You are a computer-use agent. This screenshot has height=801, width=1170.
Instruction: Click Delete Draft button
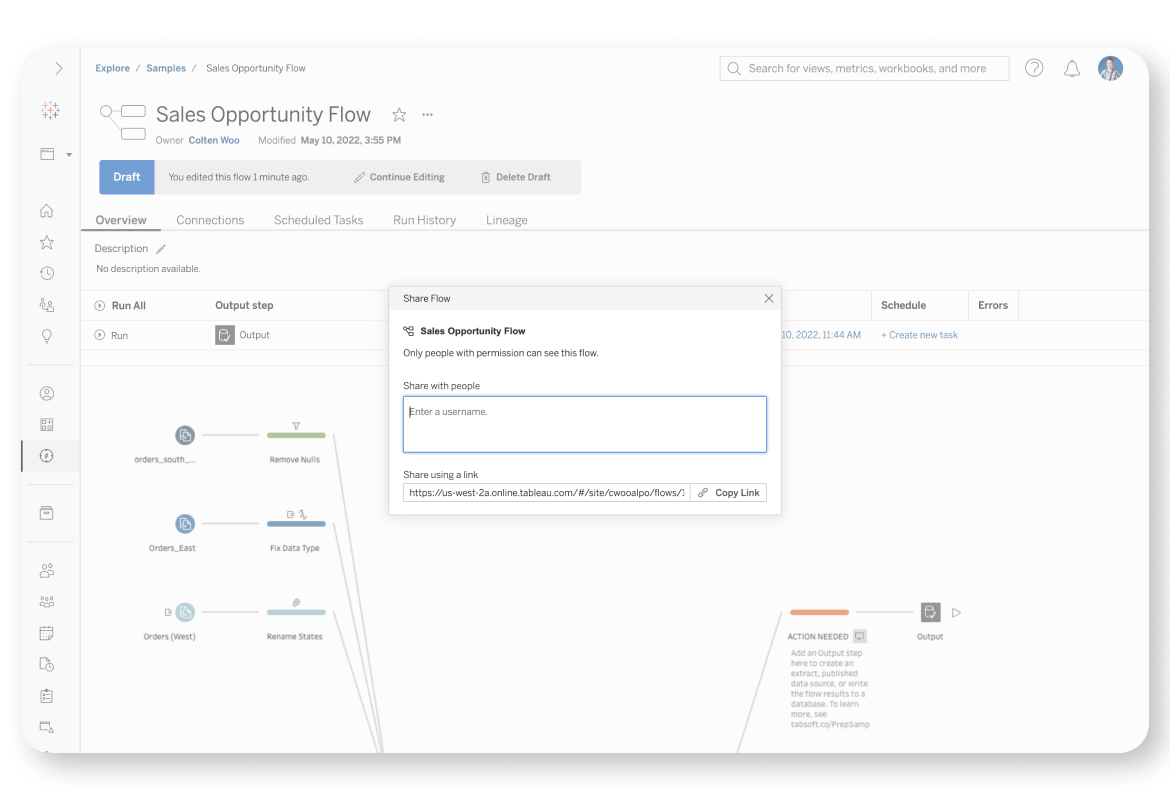[516, 177]
